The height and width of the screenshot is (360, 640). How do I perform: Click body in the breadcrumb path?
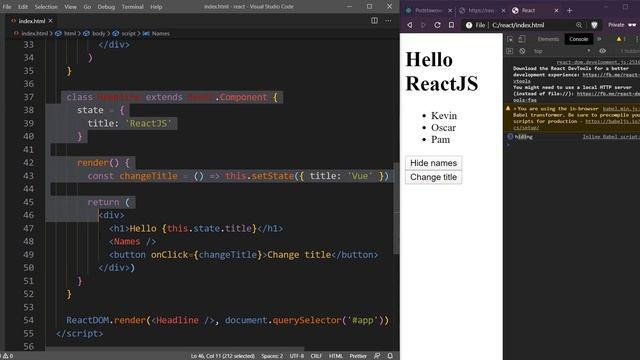coord(98,33)
